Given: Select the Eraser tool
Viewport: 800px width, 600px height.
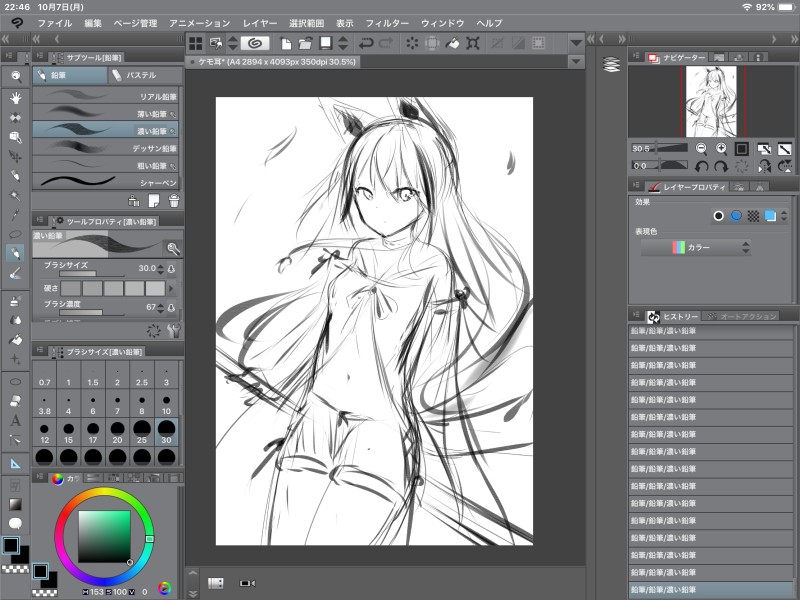Looking at the screenshot, I should coord(15,401).
